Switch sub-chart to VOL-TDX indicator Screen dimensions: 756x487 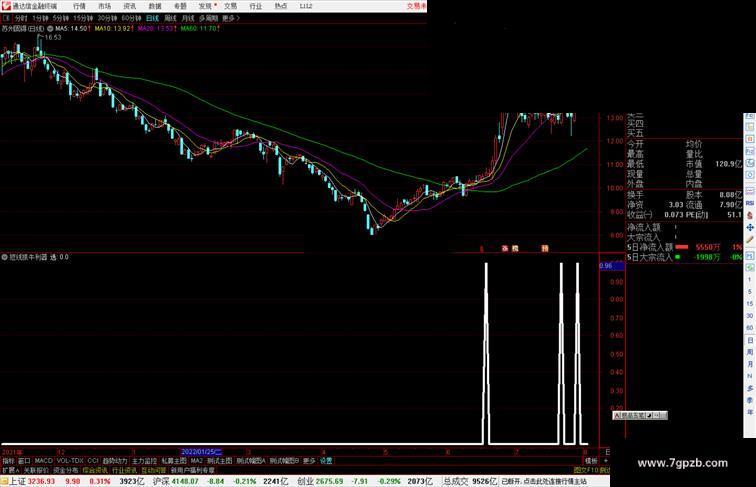point(70,461)
